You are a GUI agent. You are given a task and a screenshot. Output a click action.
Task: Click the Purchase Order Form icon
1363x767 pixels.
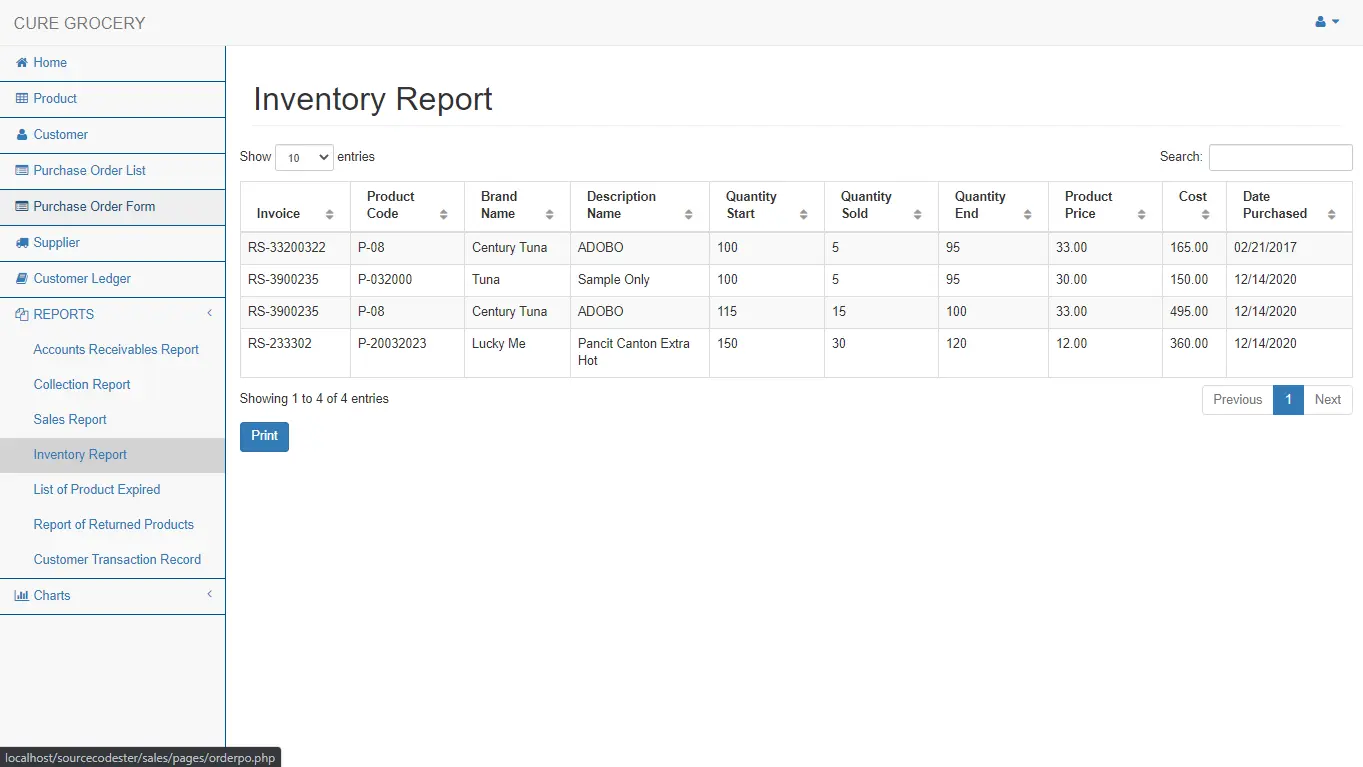pyautogui.click(x=22, y=207)
